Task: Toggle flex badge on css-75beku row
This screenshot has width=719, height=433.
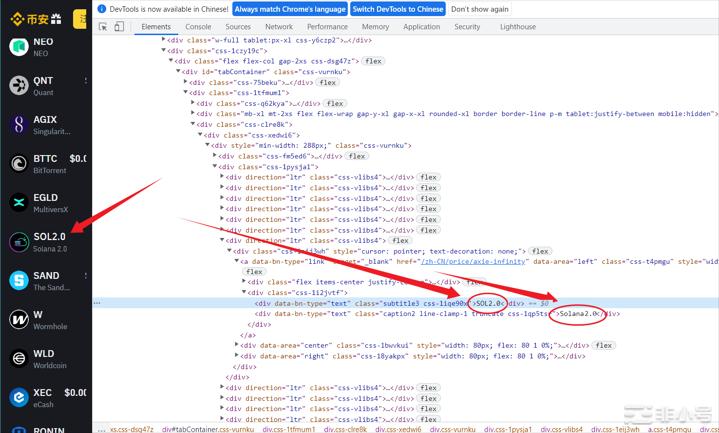Action: (x=327, y=83)
